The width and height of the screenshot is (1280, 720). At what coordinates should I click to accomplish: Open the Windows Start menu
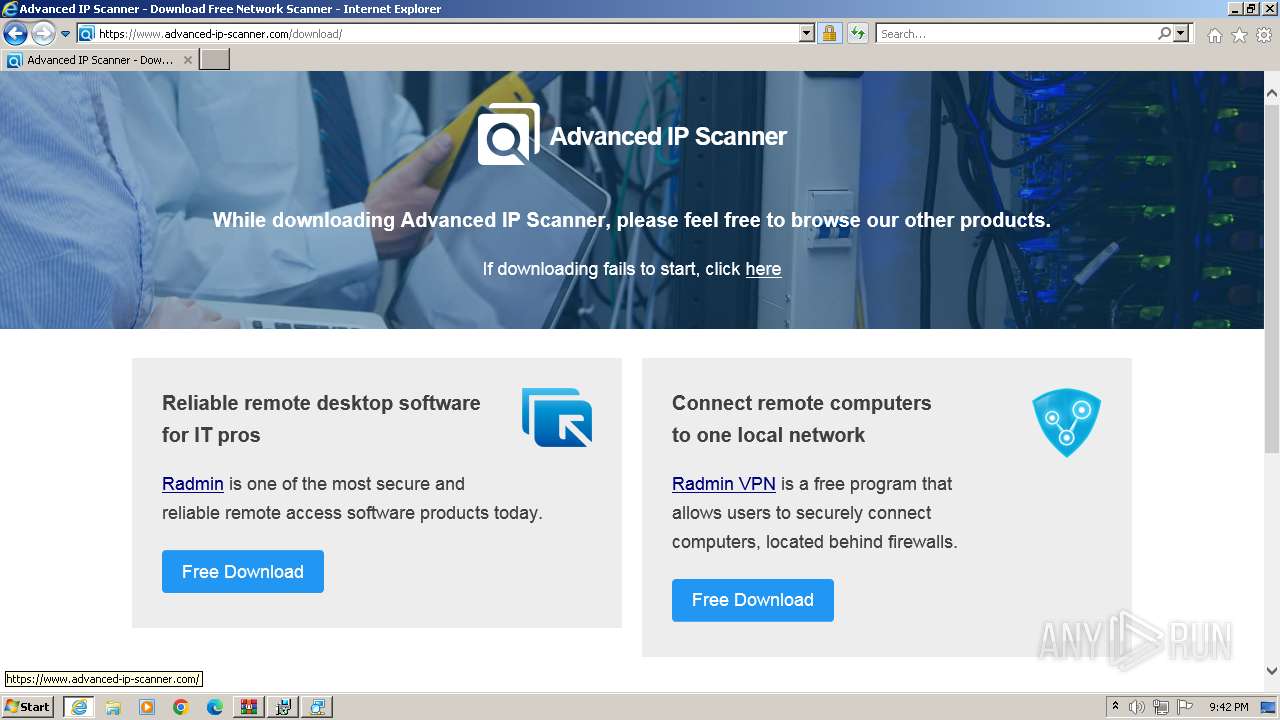click(27, 707)
